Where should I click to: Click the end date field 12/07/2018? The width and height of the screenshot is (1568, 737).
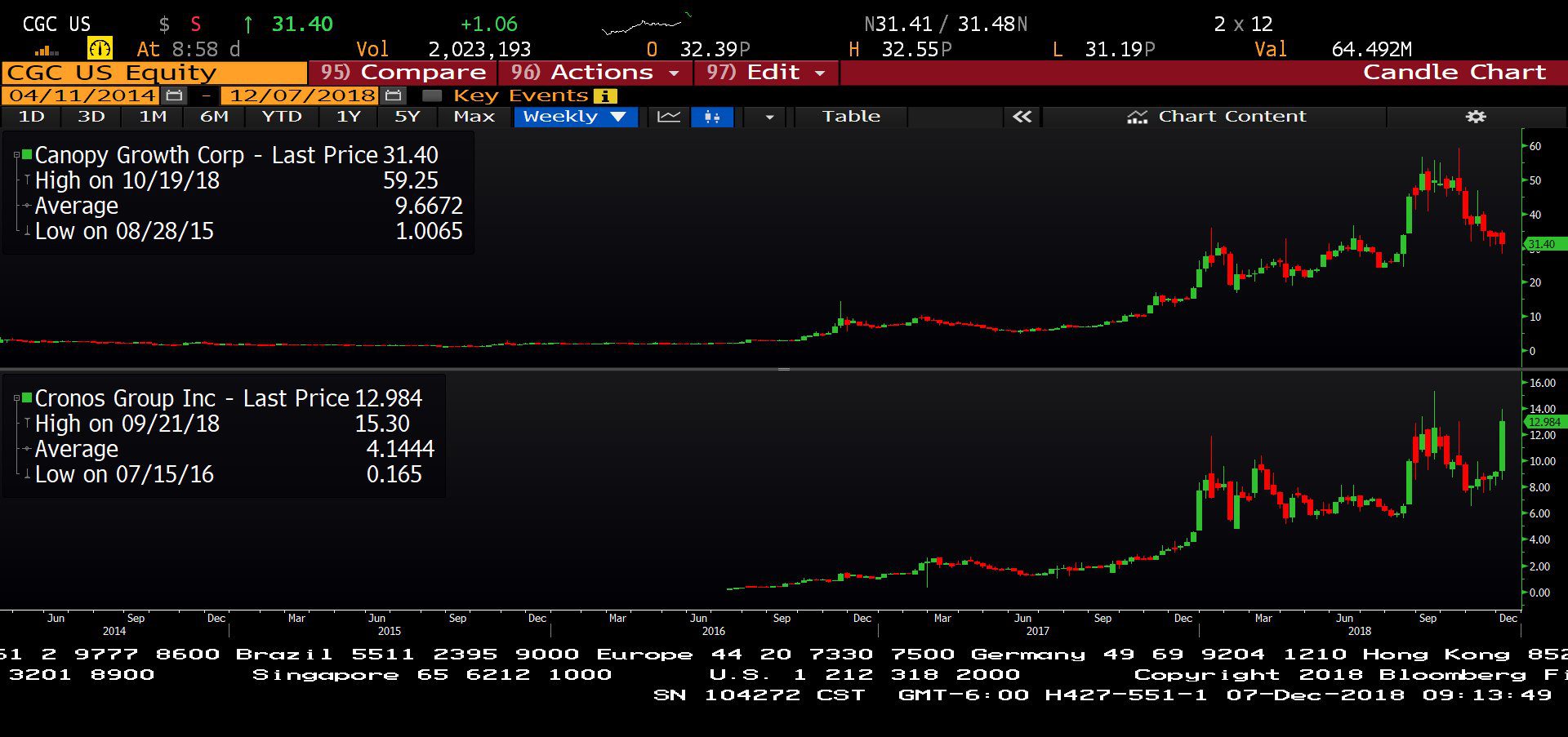pos(301,95)
